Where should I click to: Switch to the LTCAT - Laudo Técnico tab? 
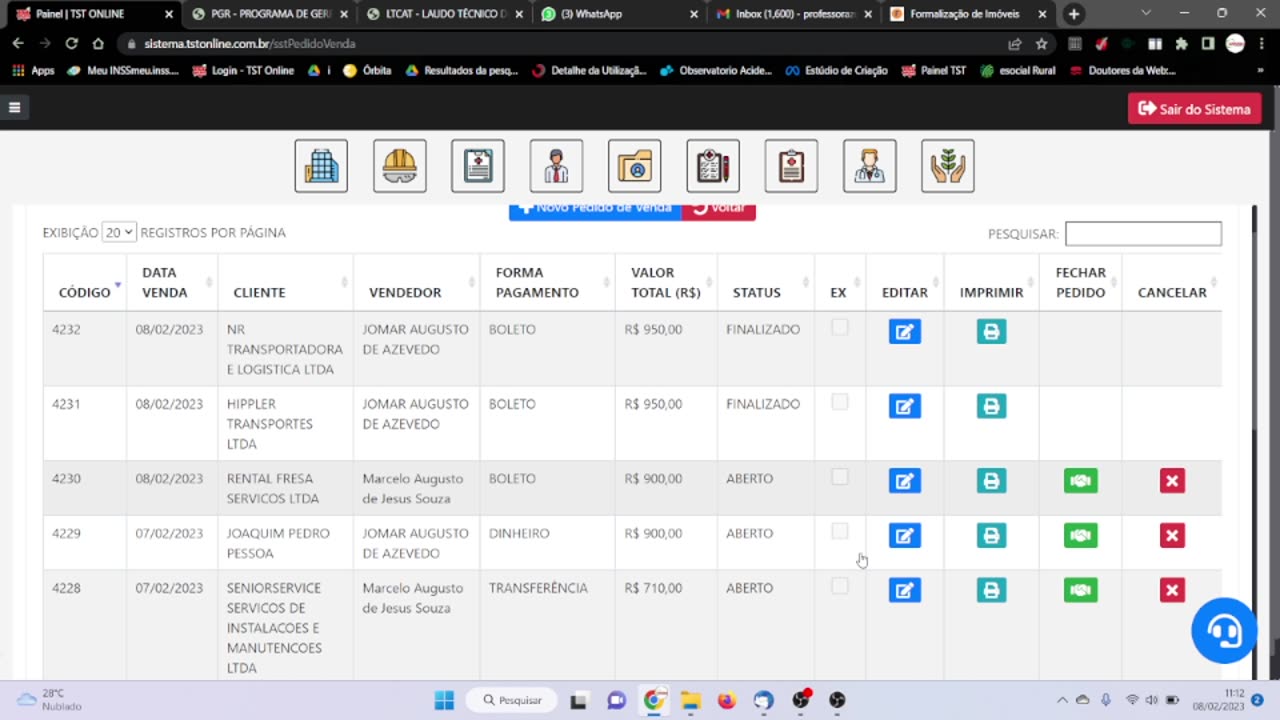pyautogui.click(x=445, y=14)
